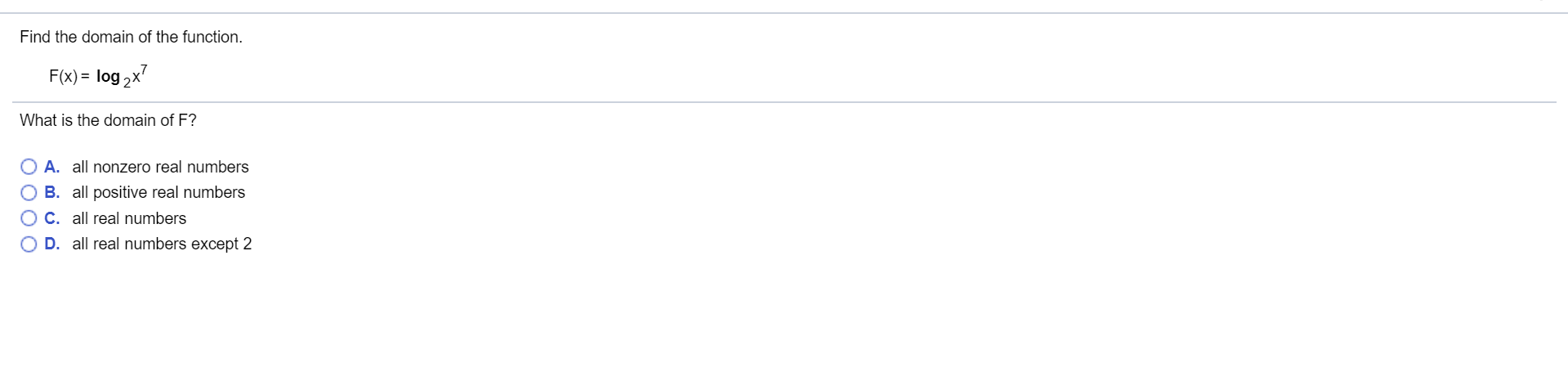The image size is (1568, 381).
Task: Mark radio button for option D
Action: click(x=29, y=244)
